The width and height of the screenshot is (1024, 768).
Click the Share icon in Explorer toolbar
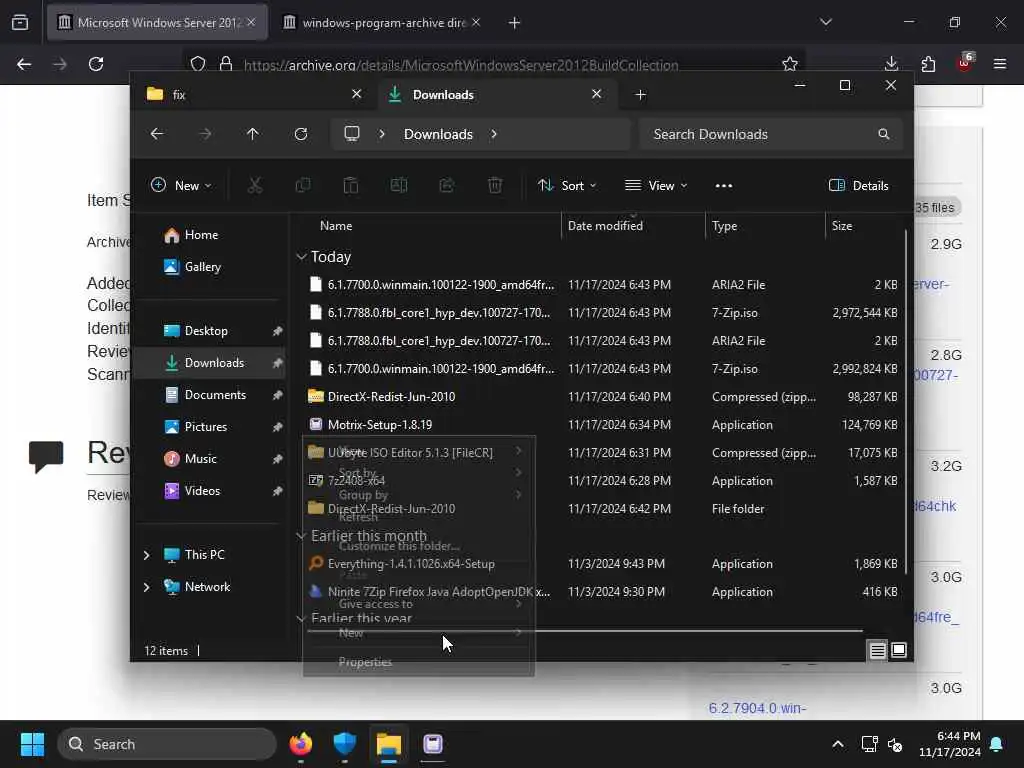coord(447,185)
